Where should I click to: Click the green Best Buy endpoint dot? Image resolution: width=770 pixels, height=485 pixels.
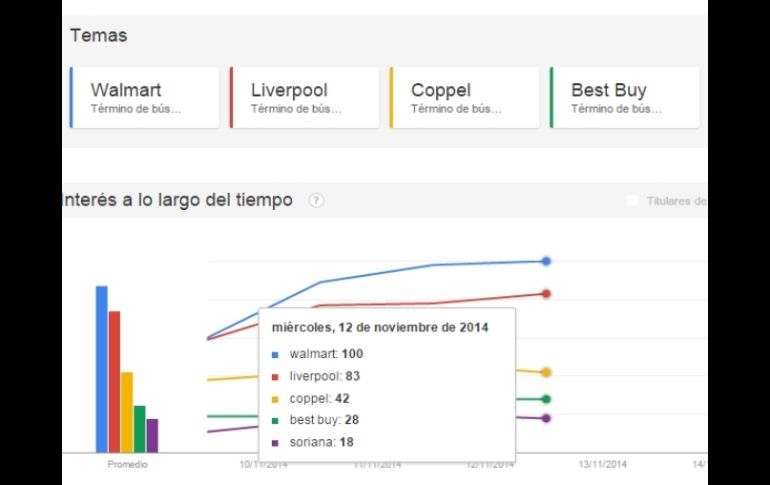pos(546,399)
